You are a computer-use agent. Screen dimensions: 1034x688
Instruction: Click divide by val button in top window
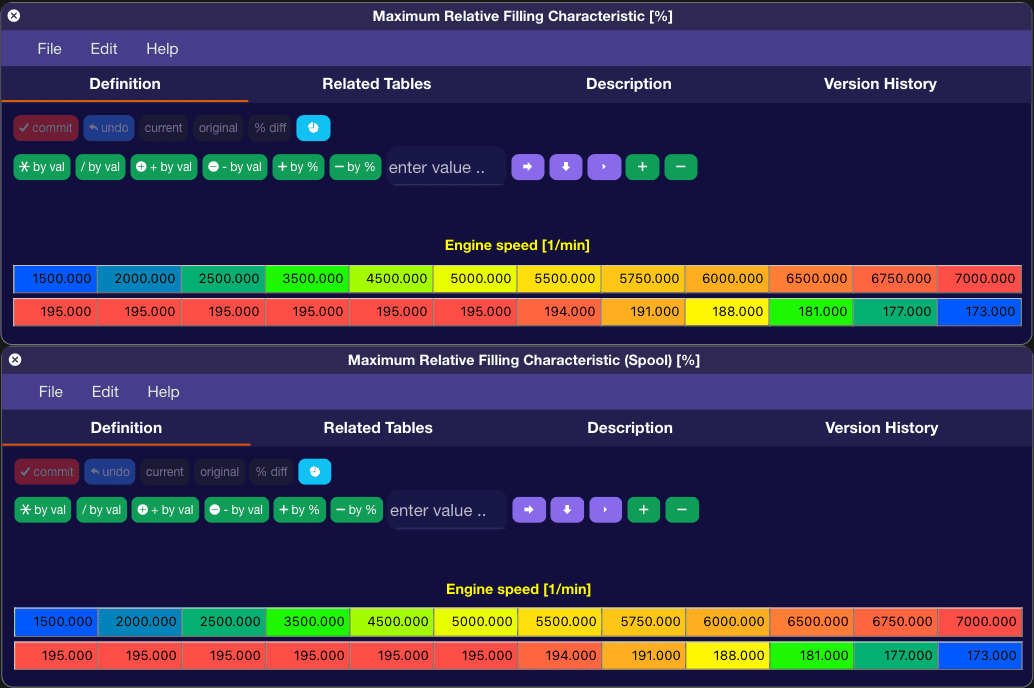(100, 167)
